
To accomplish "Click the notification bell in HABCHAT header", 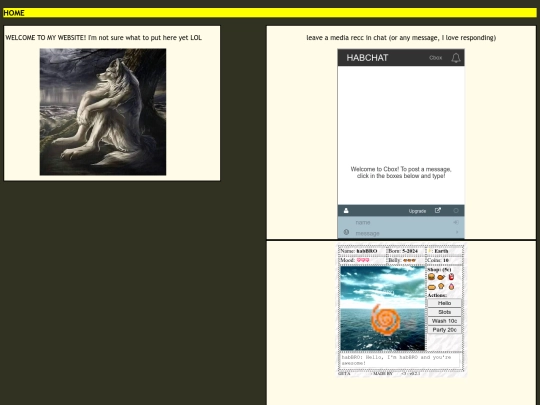I will pyautogui.click(x=456, y=58).
